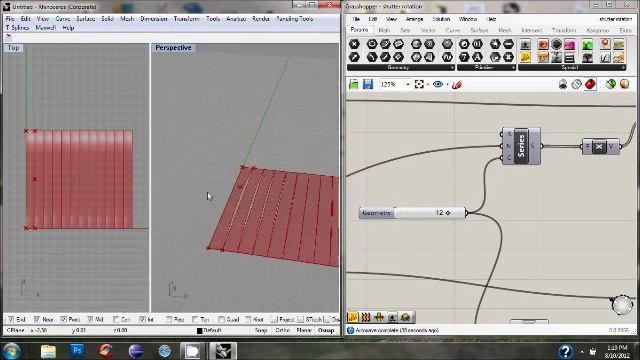Click the disable preview icon in Grasshopper toolbar

563,84
